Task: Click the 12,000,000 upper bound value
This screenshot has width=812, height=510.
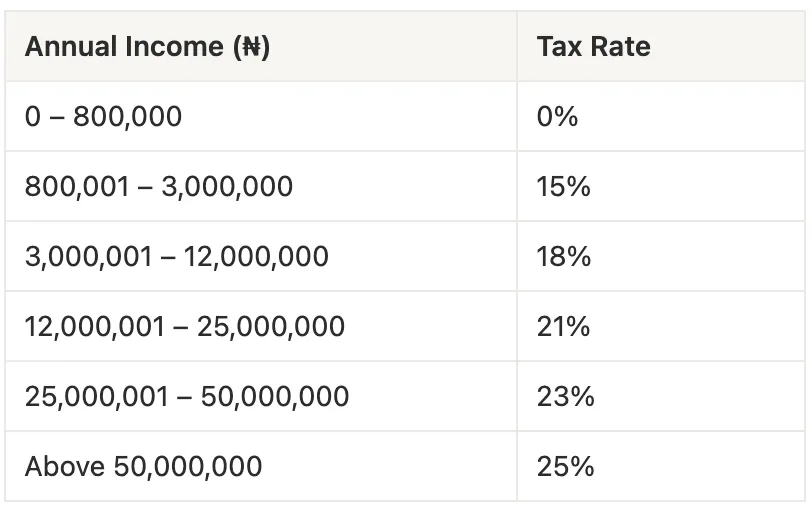Action: (x=256, y=257)
